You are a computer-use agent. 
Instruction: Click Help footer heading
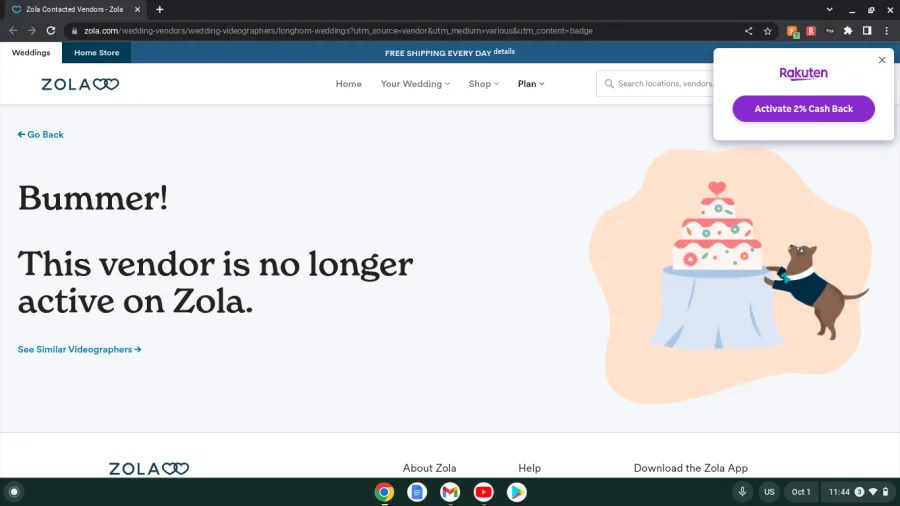(529, 468)
